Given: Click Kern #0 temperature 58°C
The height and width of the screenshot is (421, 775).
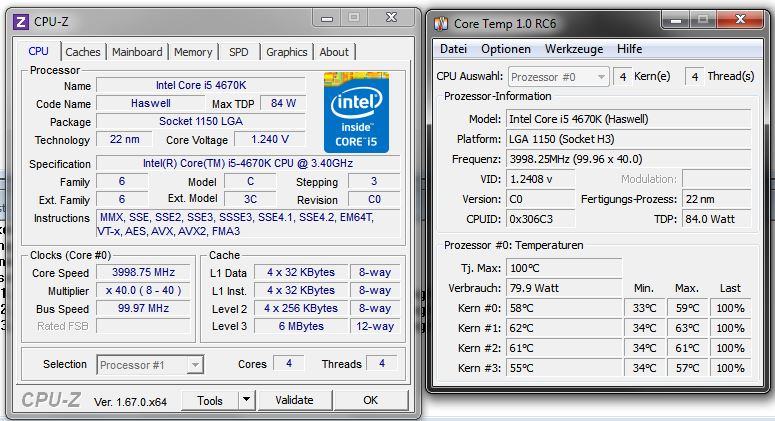Looking at the screenshot, I should pos(563,308).
